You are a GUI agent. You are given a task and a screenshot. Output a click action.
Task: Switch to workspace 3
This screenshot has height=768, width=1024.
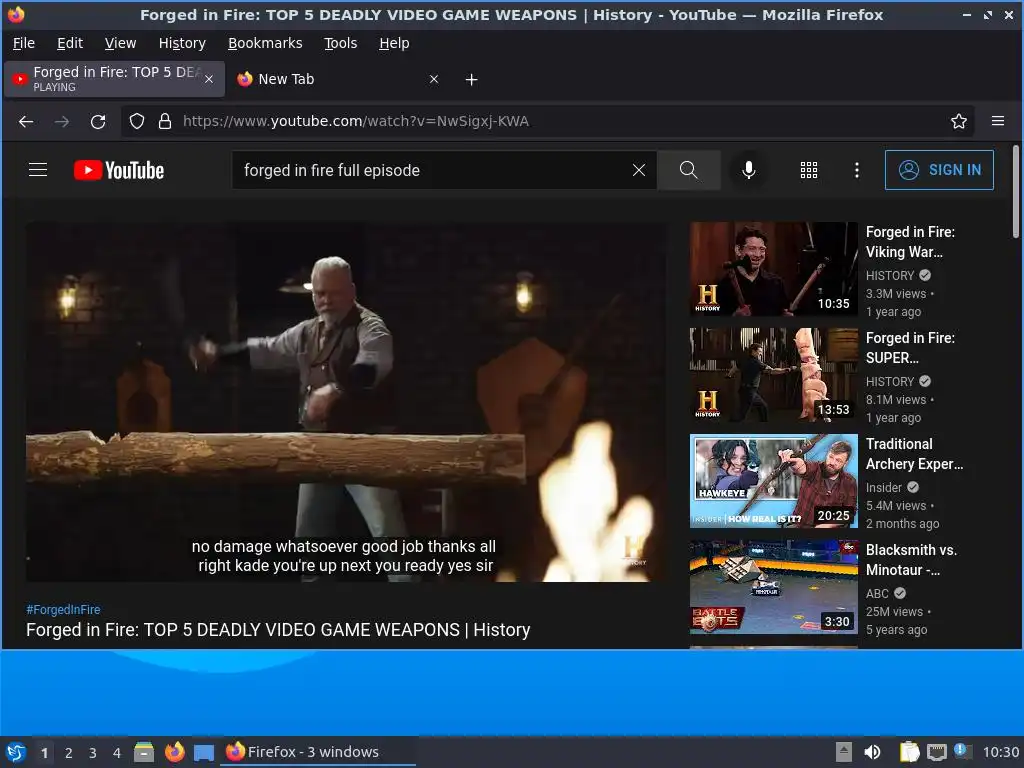(x=93, y=753)
